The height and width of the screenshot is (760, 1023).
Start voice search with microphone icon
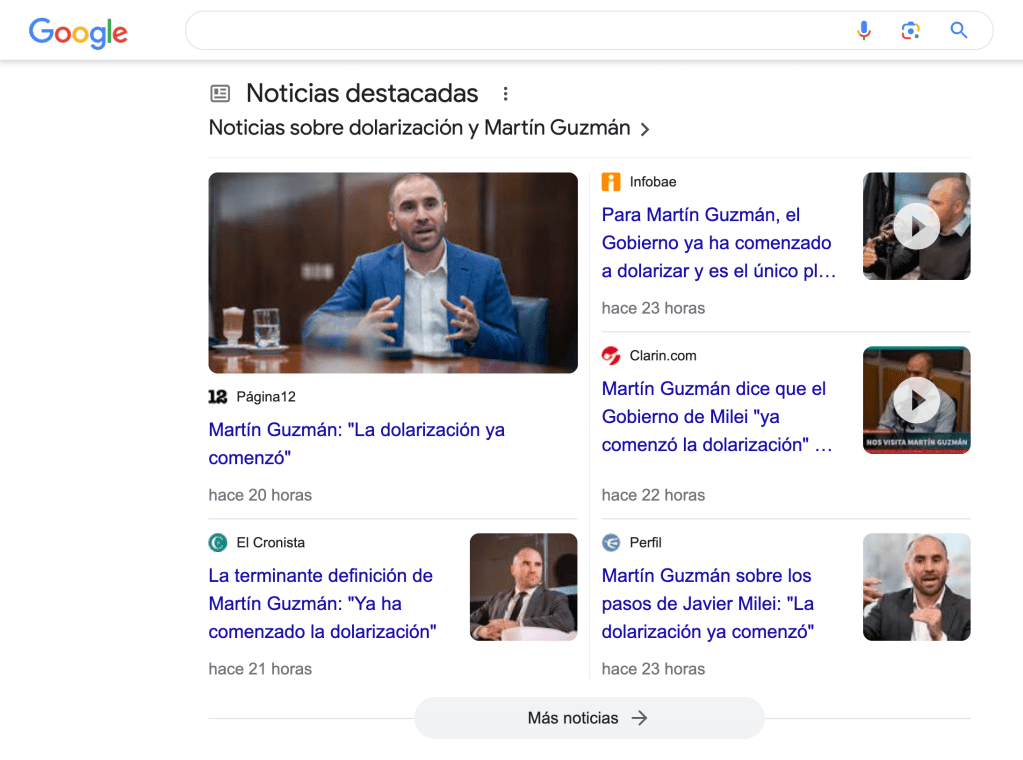click(864, 31)
